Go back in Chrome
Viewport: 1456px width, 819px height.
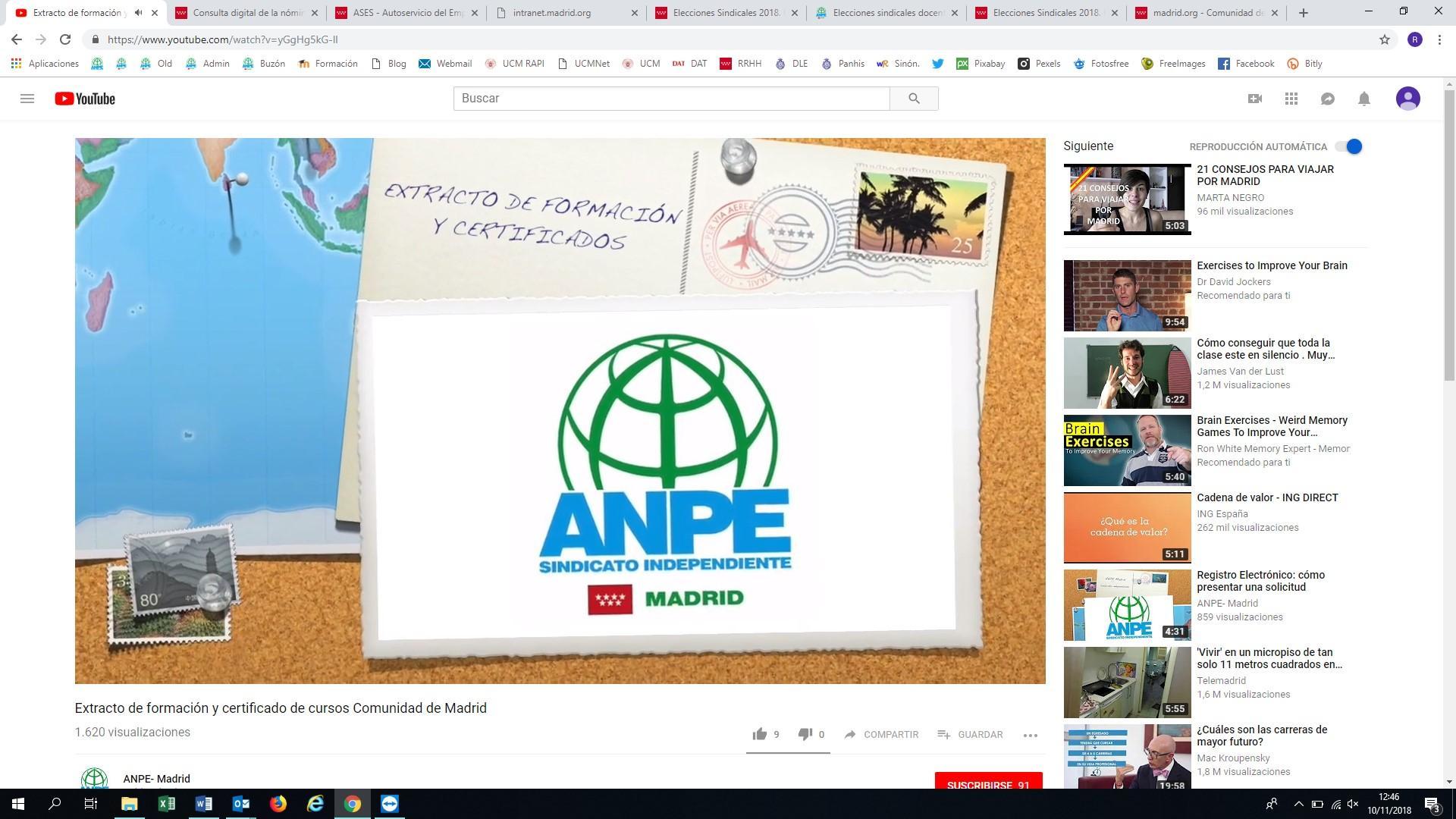(17, 39)
